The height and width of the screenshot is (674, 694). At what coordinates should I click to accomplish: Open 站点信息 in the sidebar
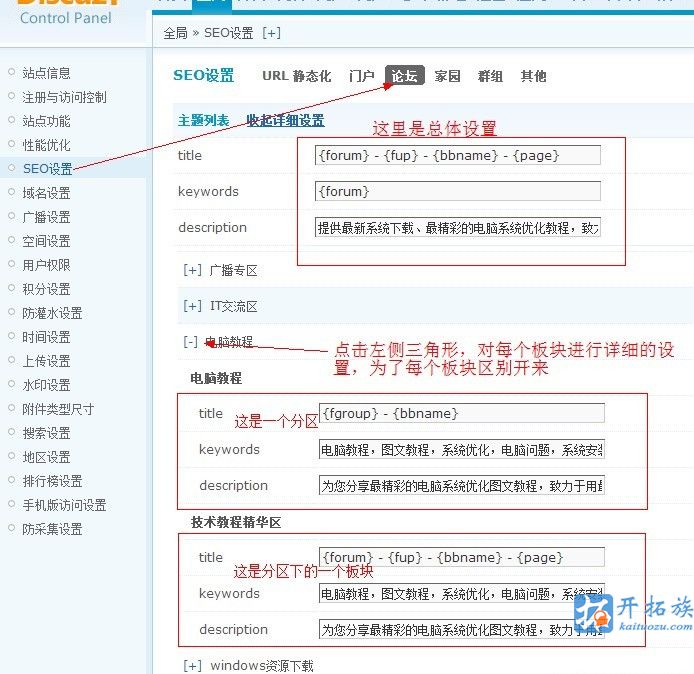coord(46,73)
